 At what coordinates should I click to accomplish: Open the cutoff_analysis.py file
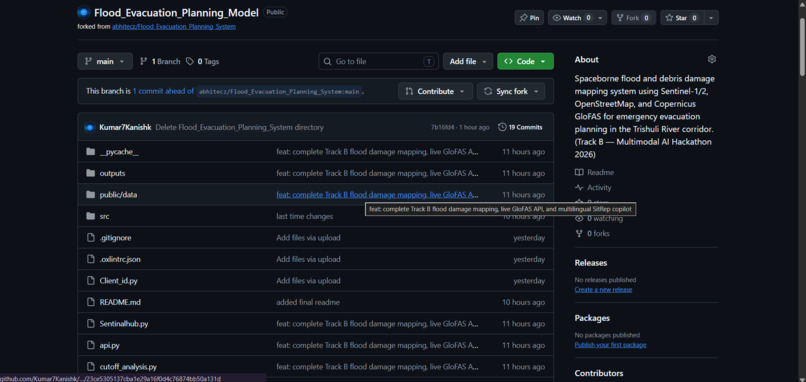point(128,367)
